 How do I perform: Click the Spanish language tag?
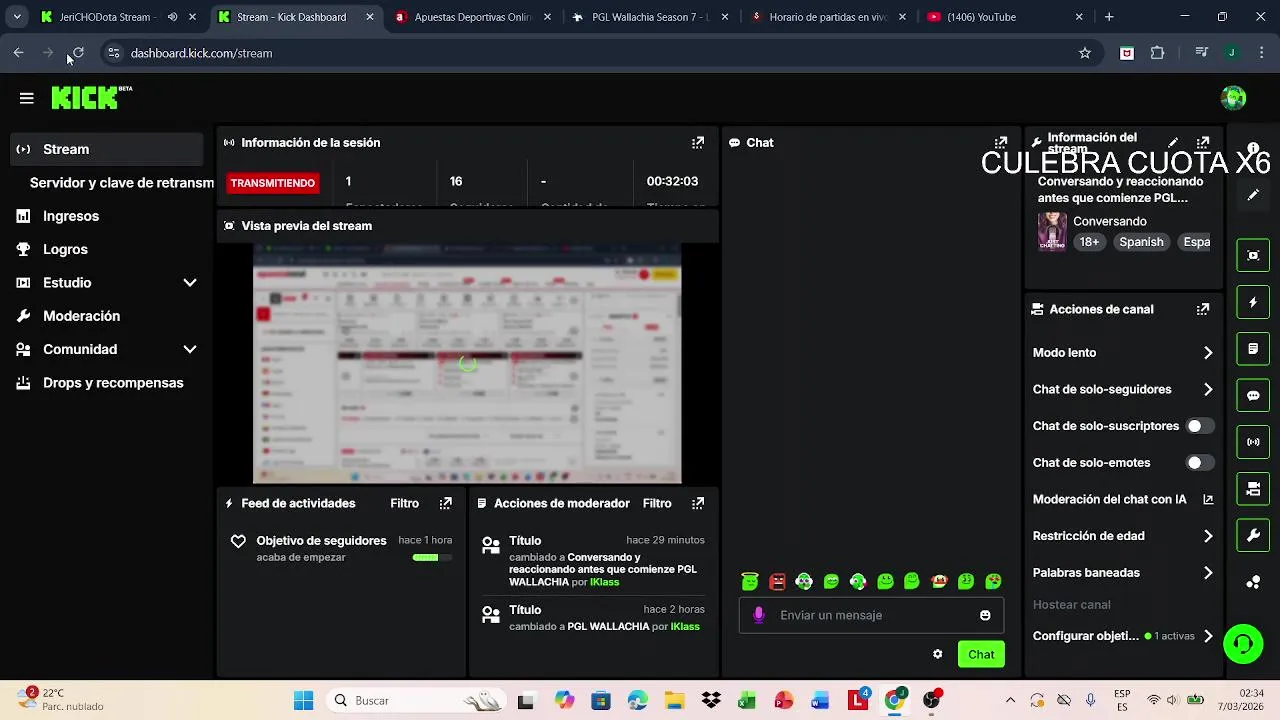[1141, 242]
